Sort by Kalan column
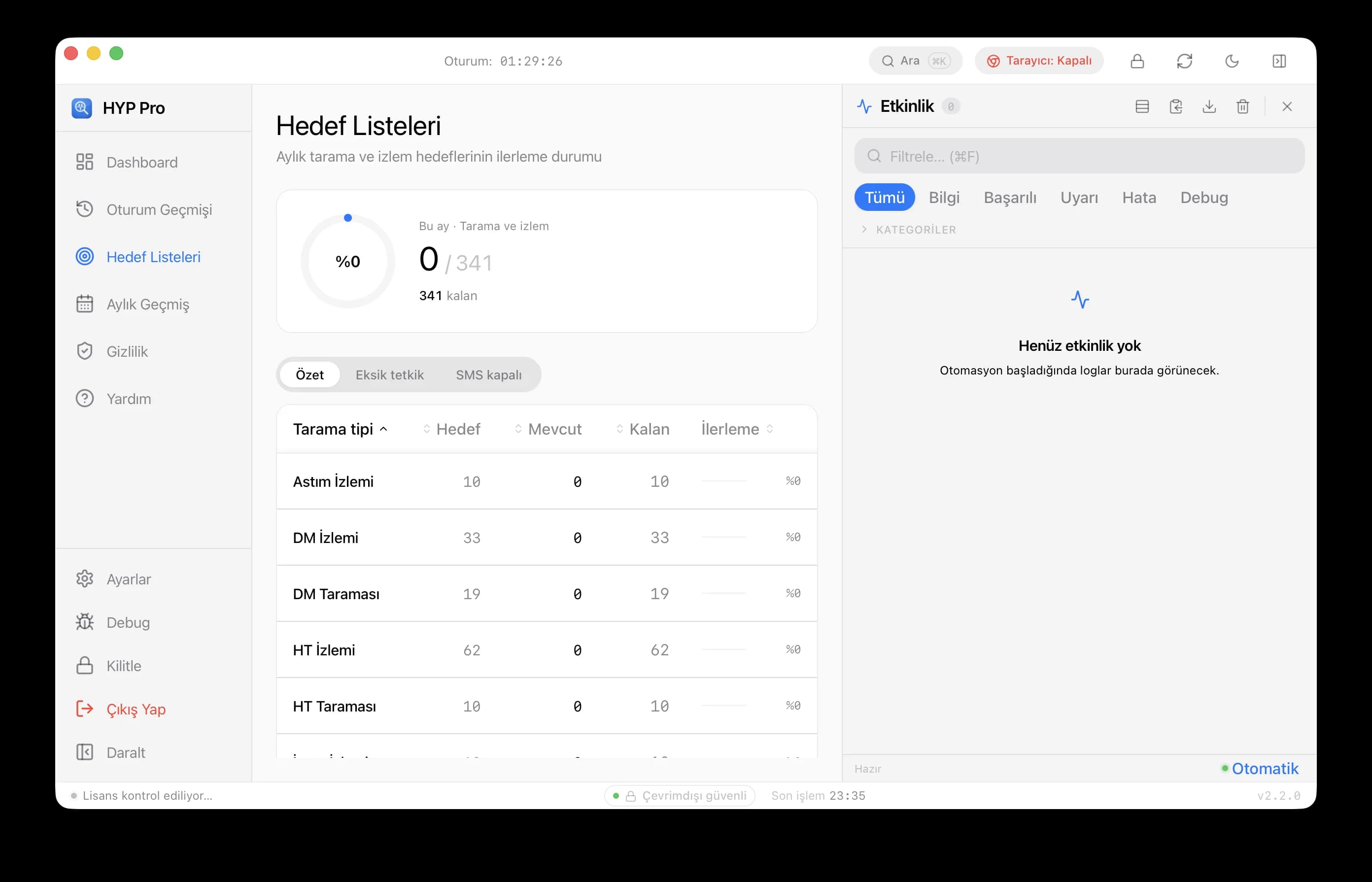 [643, 429]
